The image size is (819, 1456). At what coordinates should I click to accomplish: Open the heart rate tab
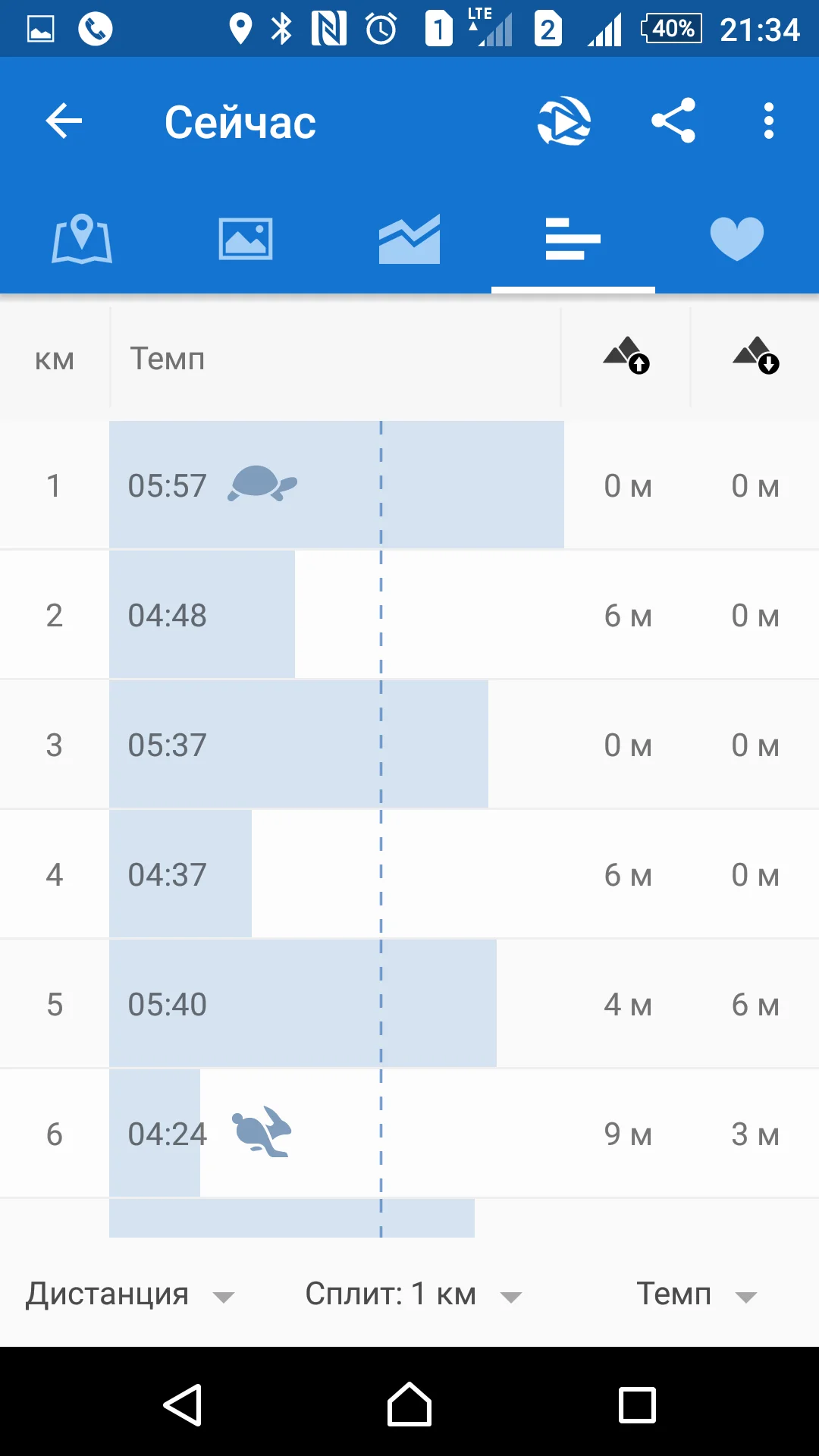[736, 240]
